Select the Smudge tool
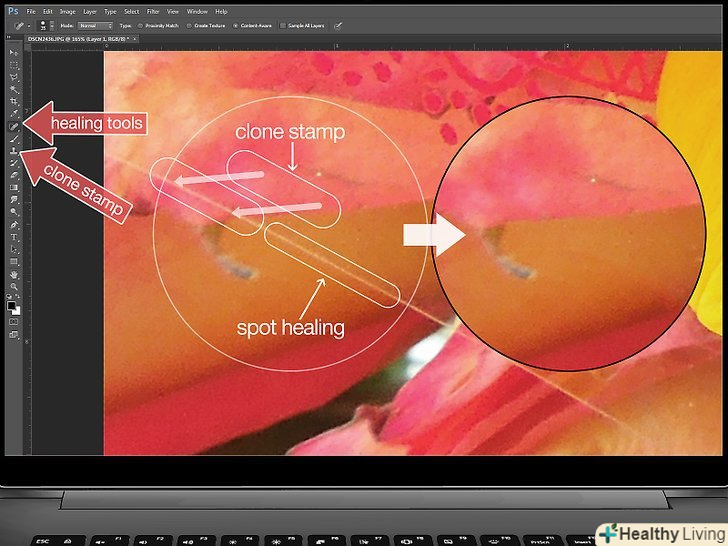 point(13,200)
